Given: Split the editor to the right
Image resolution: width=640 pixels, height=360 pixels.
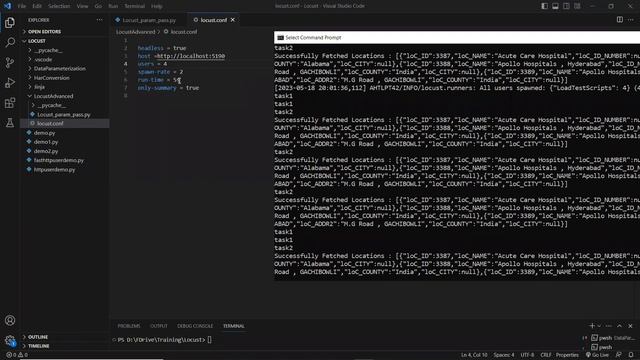Looking at the screenshot, I should click(620, 20).
